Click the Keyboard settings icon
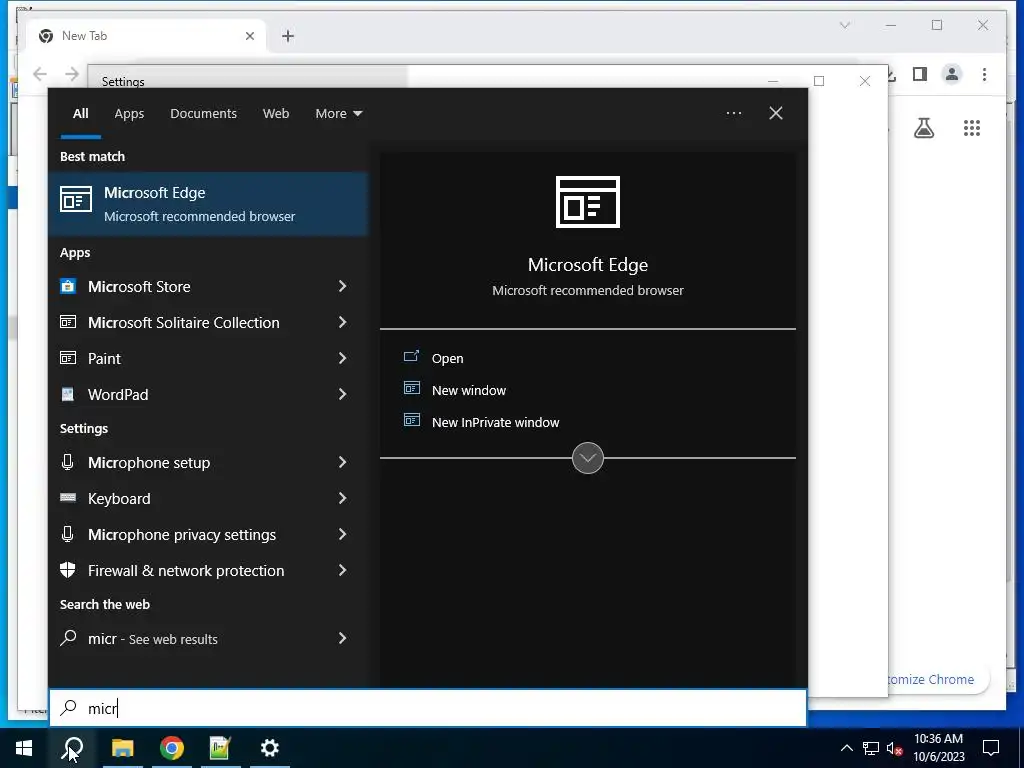Image resolution: width=1024 pixels, height=768 pixels. pyautogui.click(x=68, y=498)
